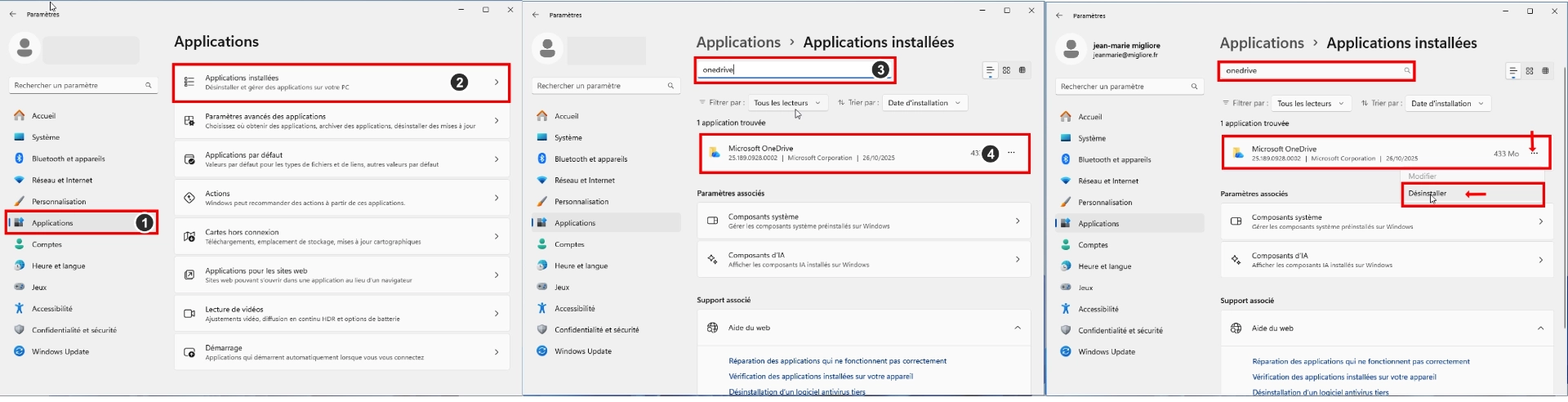This screenshot has width=1568, height=402.
Task: Click the Applications pour les sites web icon
Action: click(x=189, y=275)
